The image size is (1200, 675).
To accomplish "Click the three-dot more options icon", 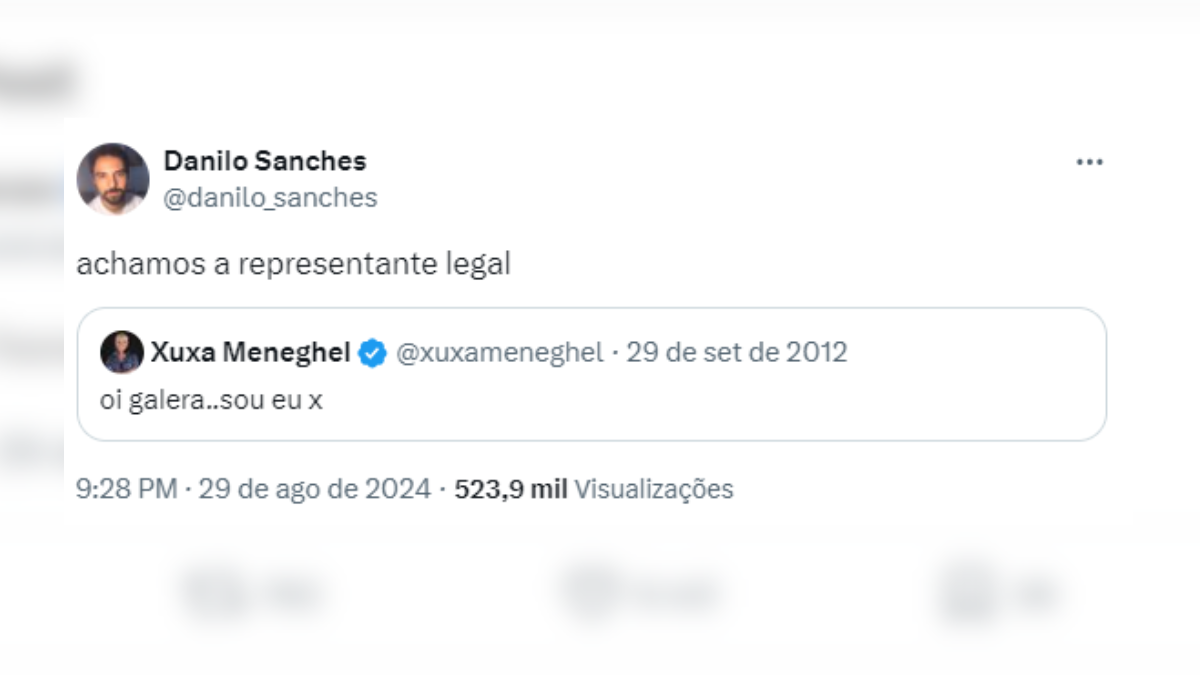I will (x=1089, y=163).
